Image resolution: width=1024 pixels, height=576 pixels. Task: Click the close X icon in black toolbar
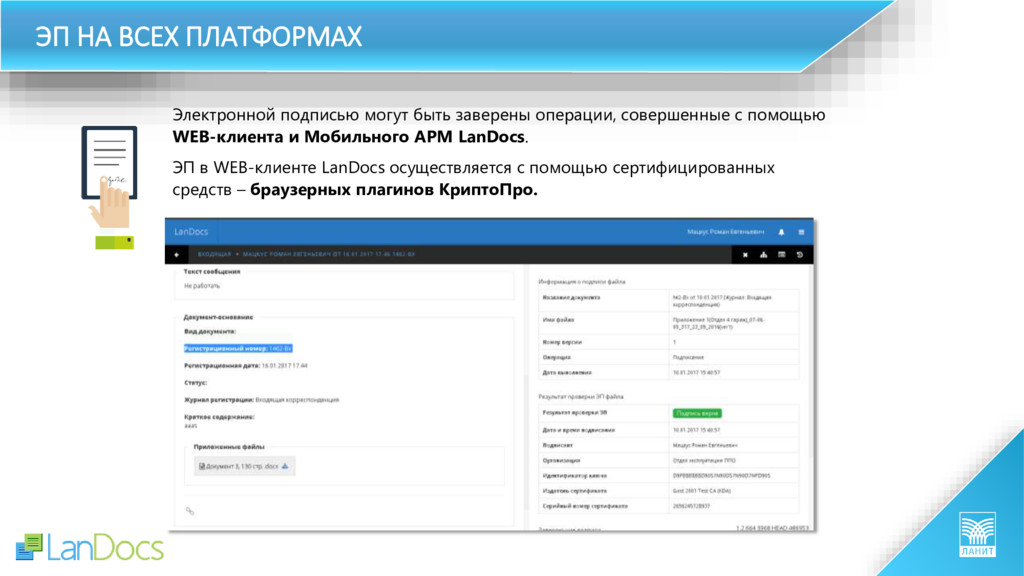pos(745,255)
